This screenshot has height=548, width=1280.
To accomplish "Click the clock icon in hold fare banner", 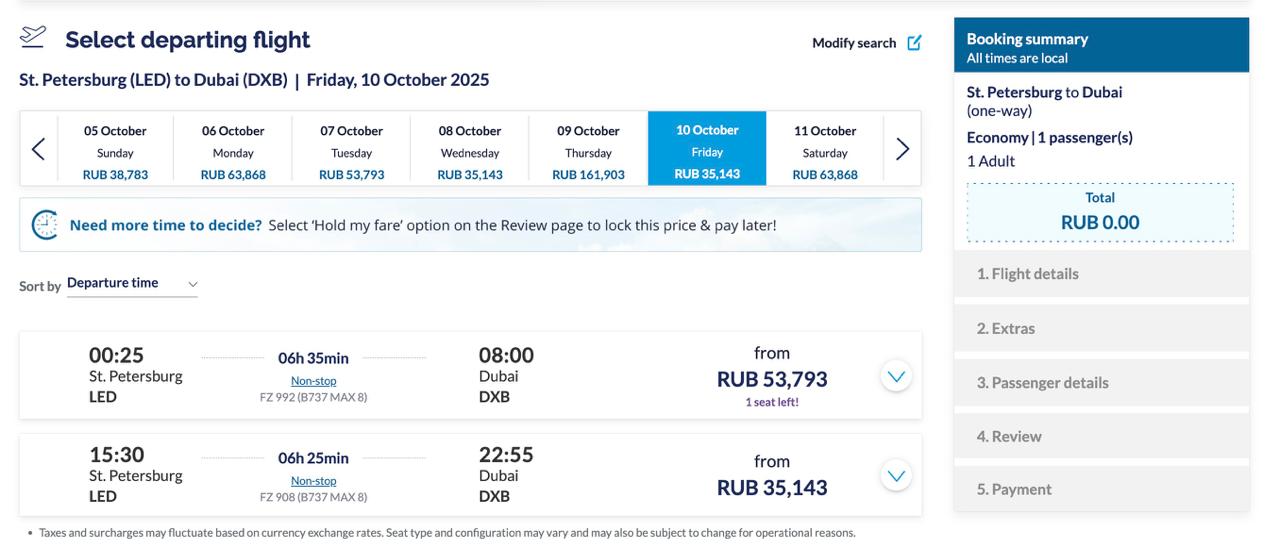I will coord(45,225).
